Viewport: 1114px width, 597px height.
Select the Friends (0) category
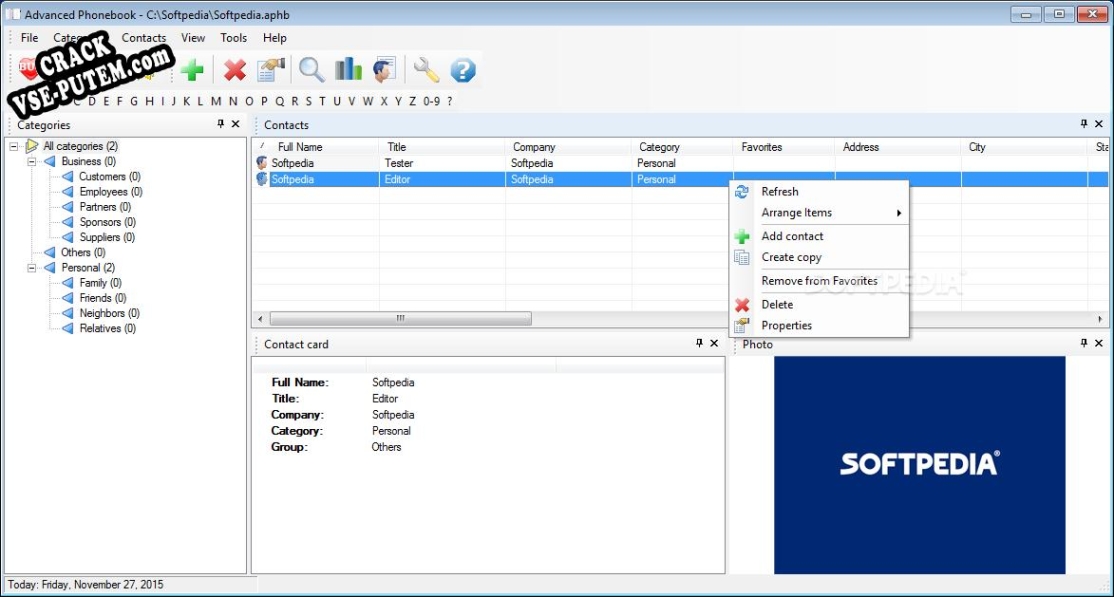point(103,298)
